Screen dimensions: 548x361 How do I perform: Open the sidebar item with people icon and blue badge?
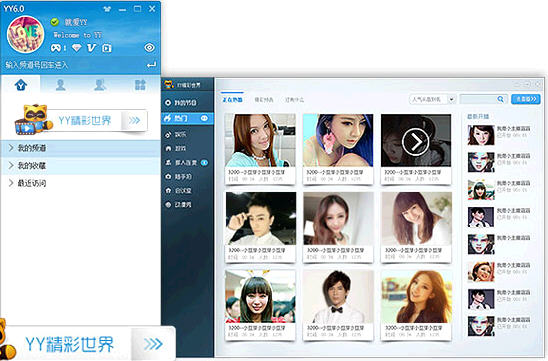(x=187, y=163)
